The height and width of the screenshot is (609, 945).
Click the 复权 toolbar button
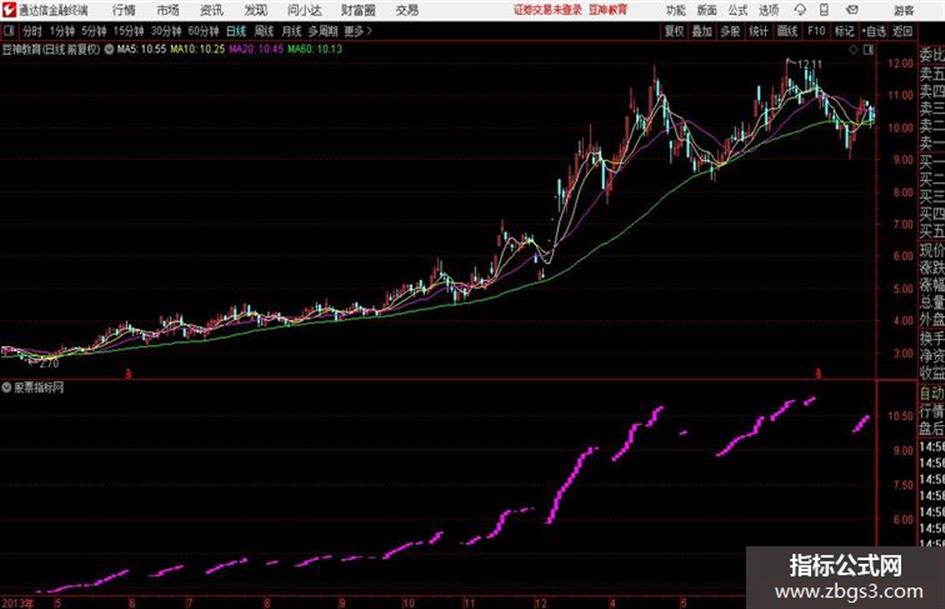674,31
